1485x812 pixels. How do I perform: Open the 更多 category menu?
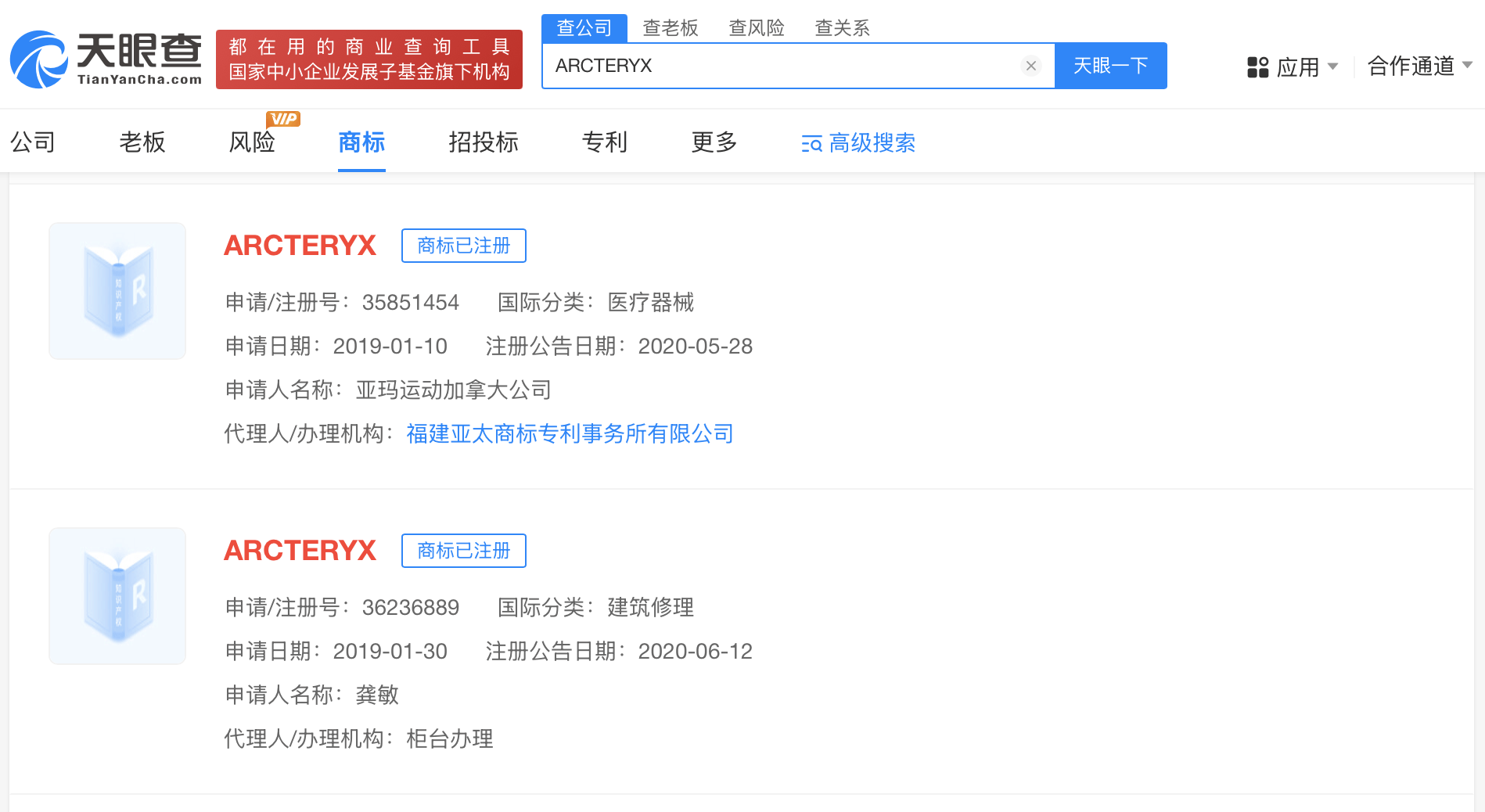714,142
